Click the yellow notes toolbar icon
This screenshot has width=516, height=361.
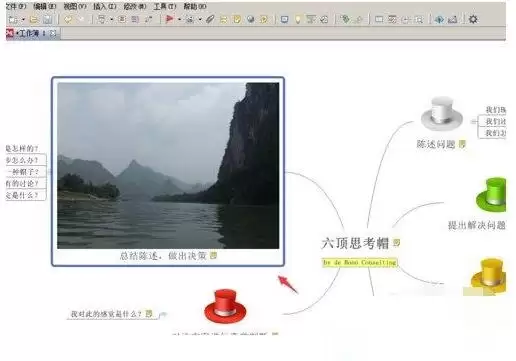coord(237,19)
